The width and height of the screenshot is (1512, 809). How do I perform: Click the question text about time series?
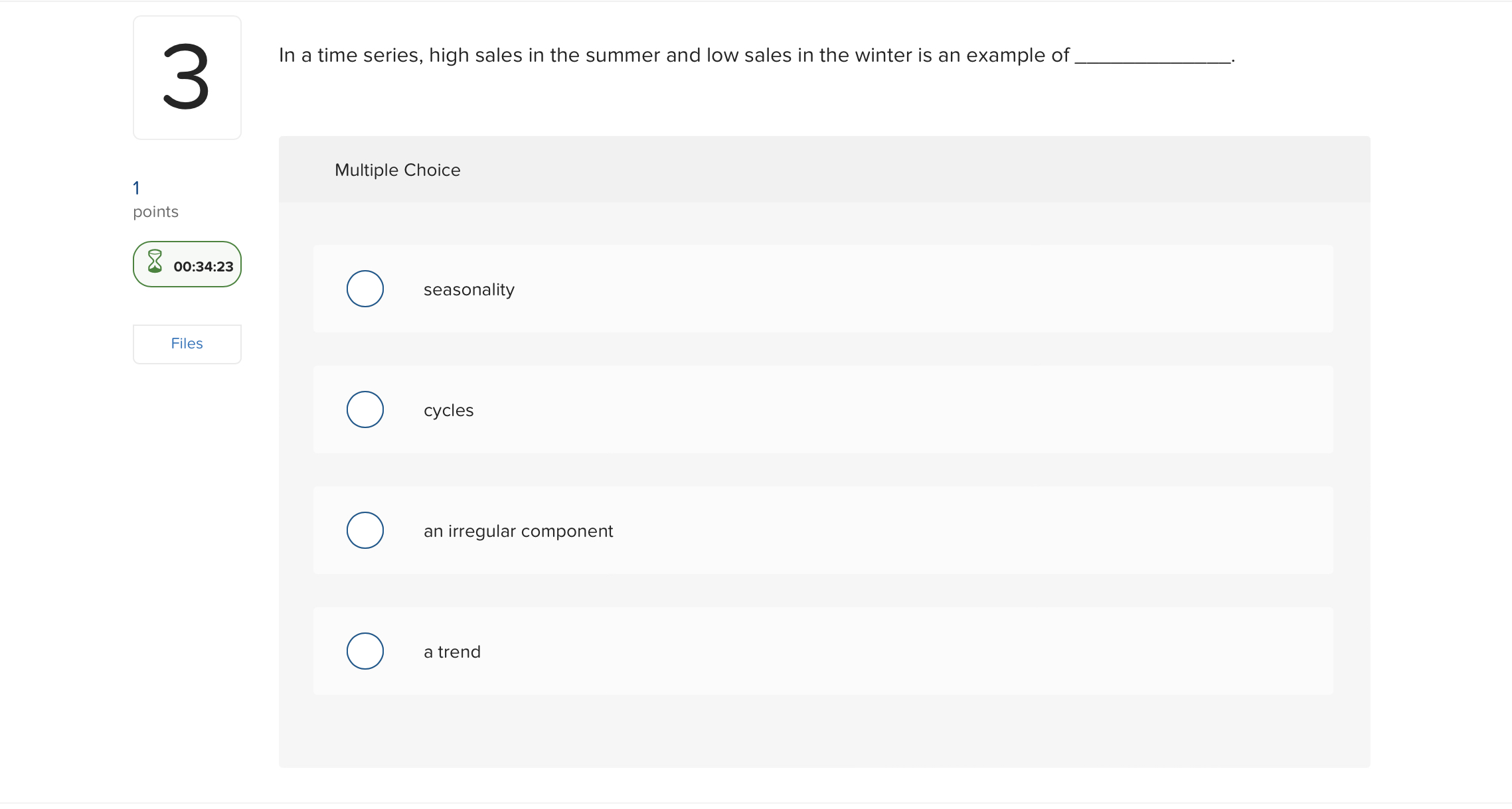point(664,56)
